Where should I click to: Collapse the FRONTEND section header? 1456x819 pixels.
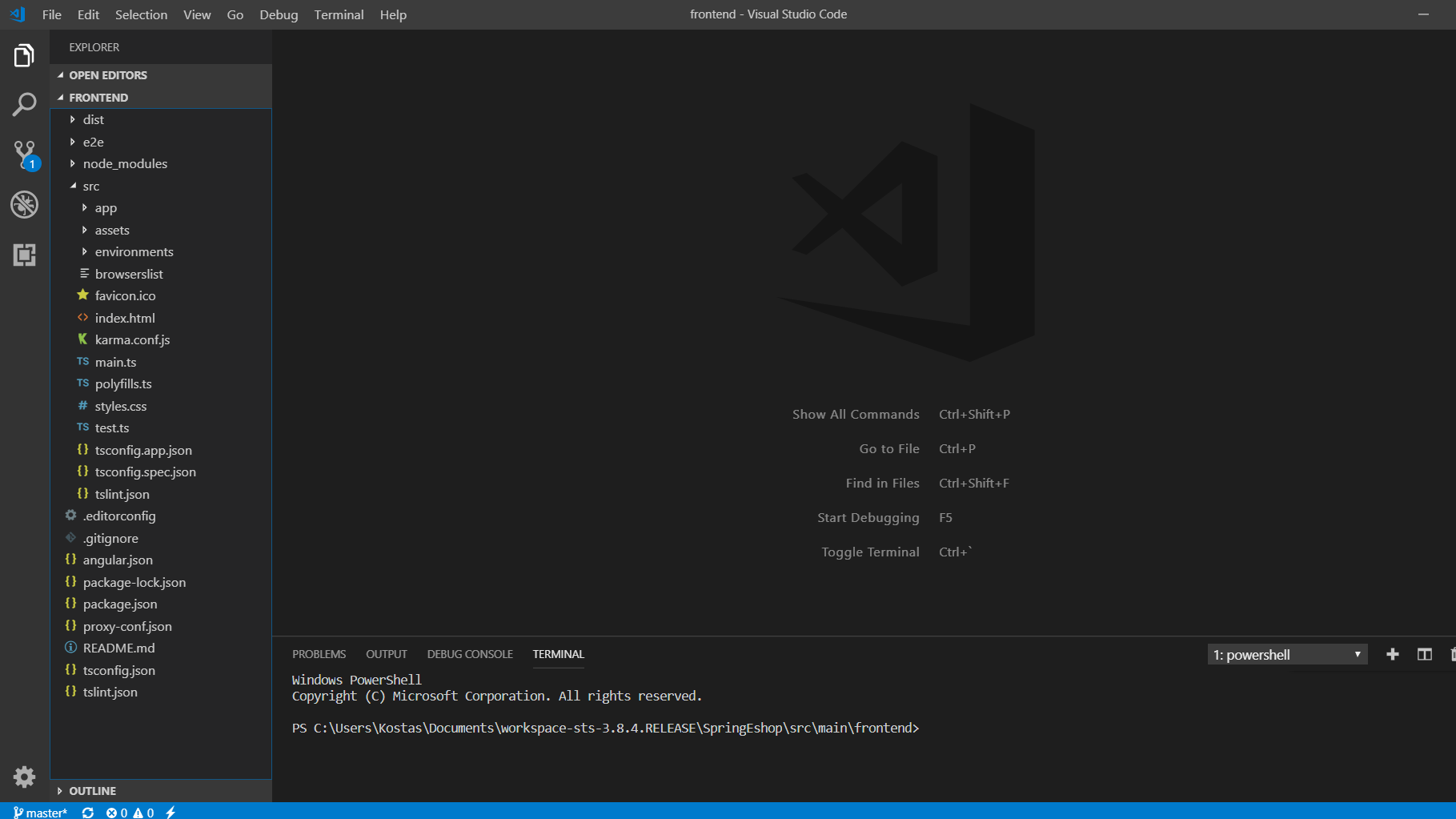(x=160, y=98)
